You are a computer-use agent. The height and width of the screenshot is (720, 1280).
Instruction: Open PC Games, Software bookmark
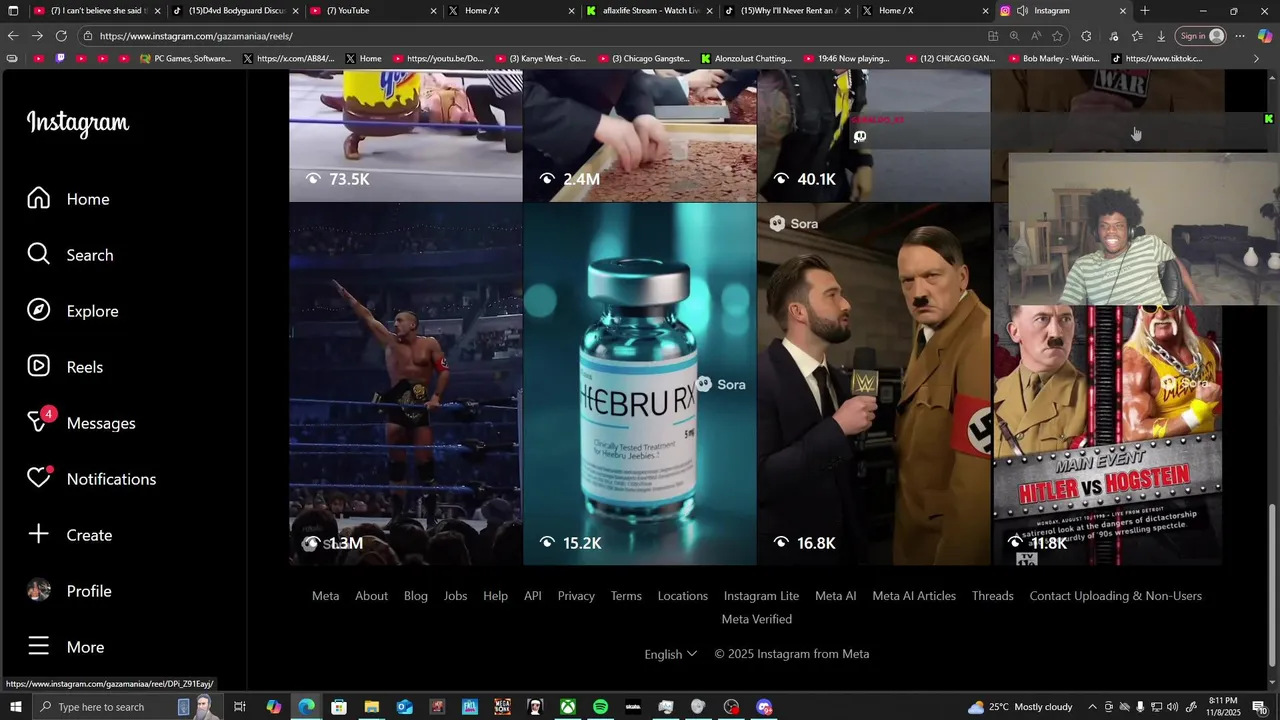click(x=186, y=59)
